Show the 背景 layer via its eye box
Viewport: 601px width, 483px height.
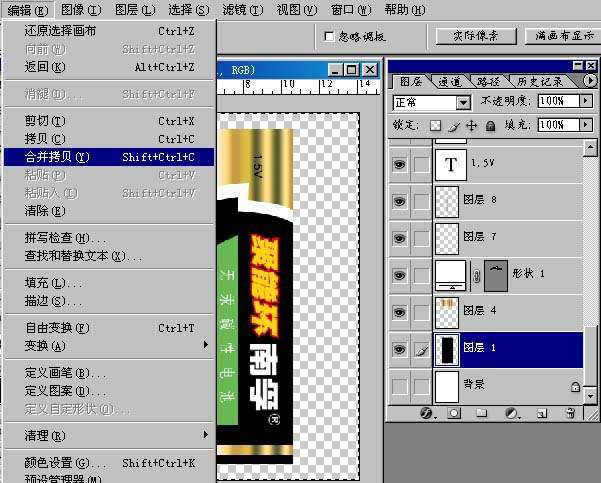400,386
